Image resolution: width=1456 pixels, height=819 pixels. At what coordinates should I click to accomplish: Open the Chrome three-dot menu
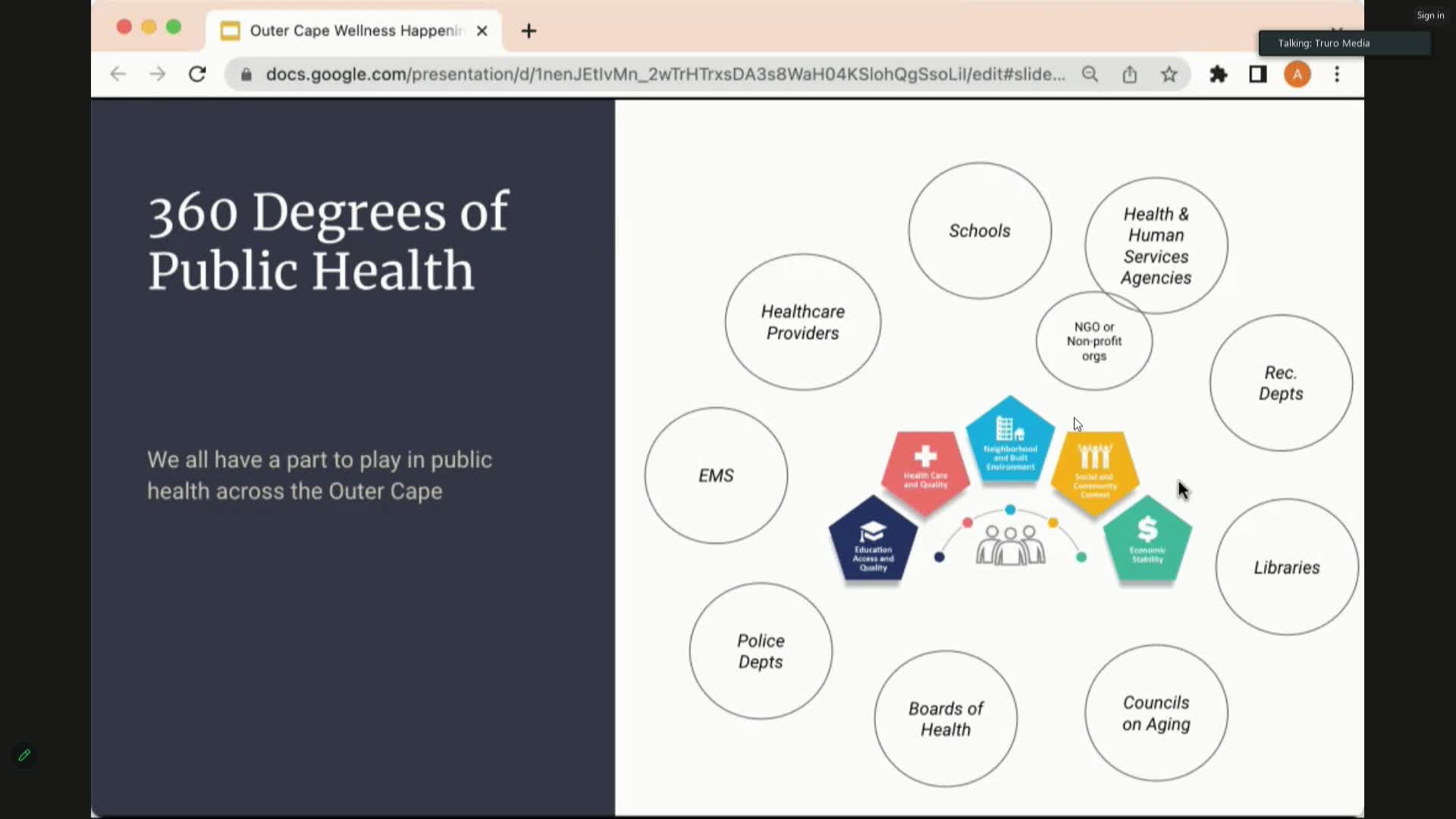tap(1337, 74)
